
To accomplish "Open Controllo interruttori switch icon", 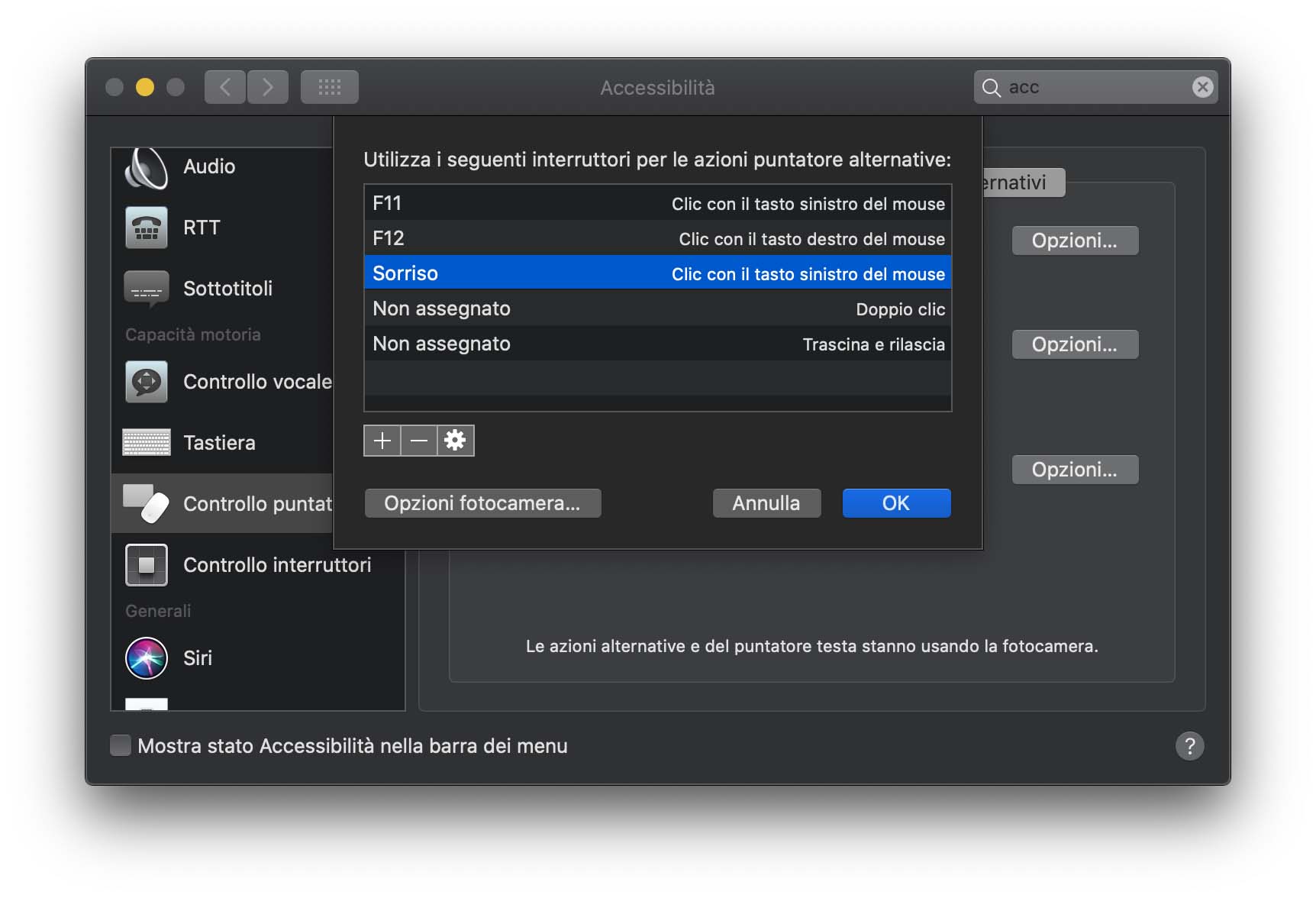I will [147, 565].
